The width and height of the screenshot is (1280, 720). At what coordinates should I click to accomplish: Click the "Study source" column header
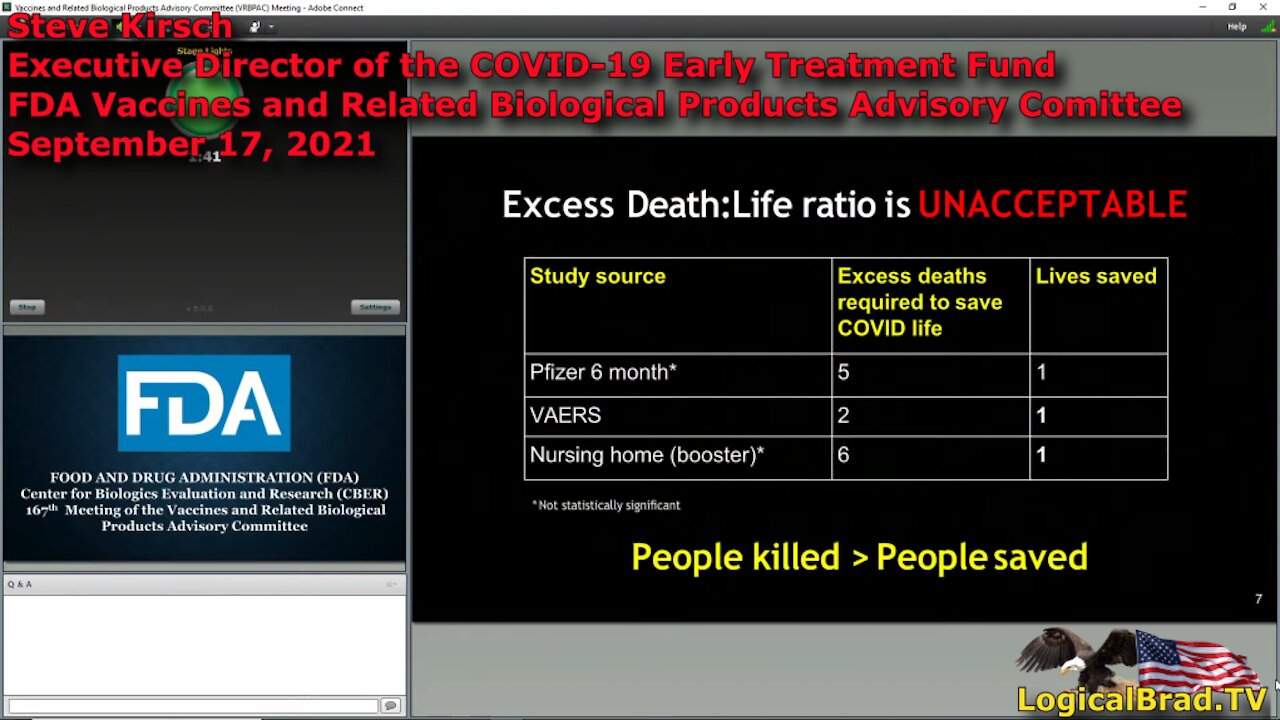pos(678,305)
